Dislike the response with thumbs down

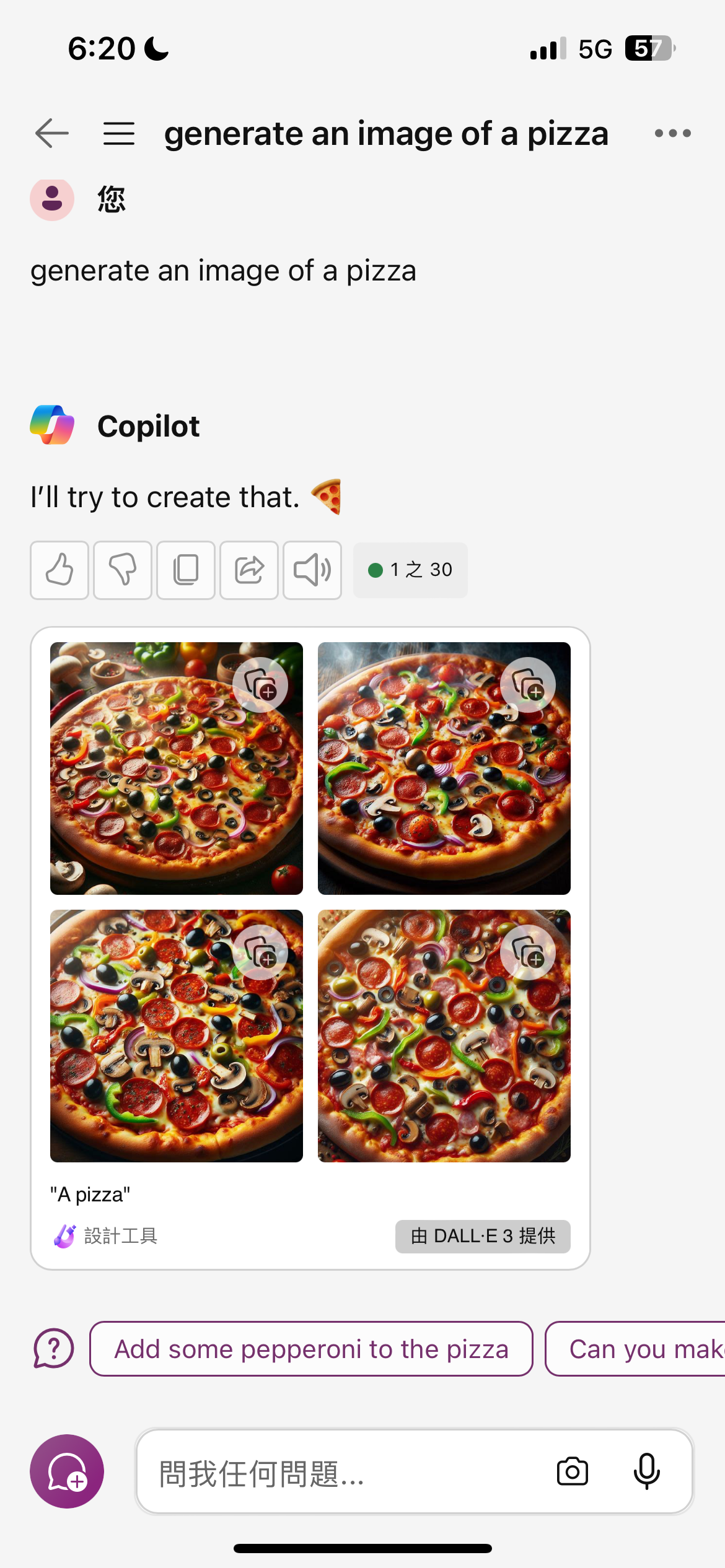tap(123, 570)
